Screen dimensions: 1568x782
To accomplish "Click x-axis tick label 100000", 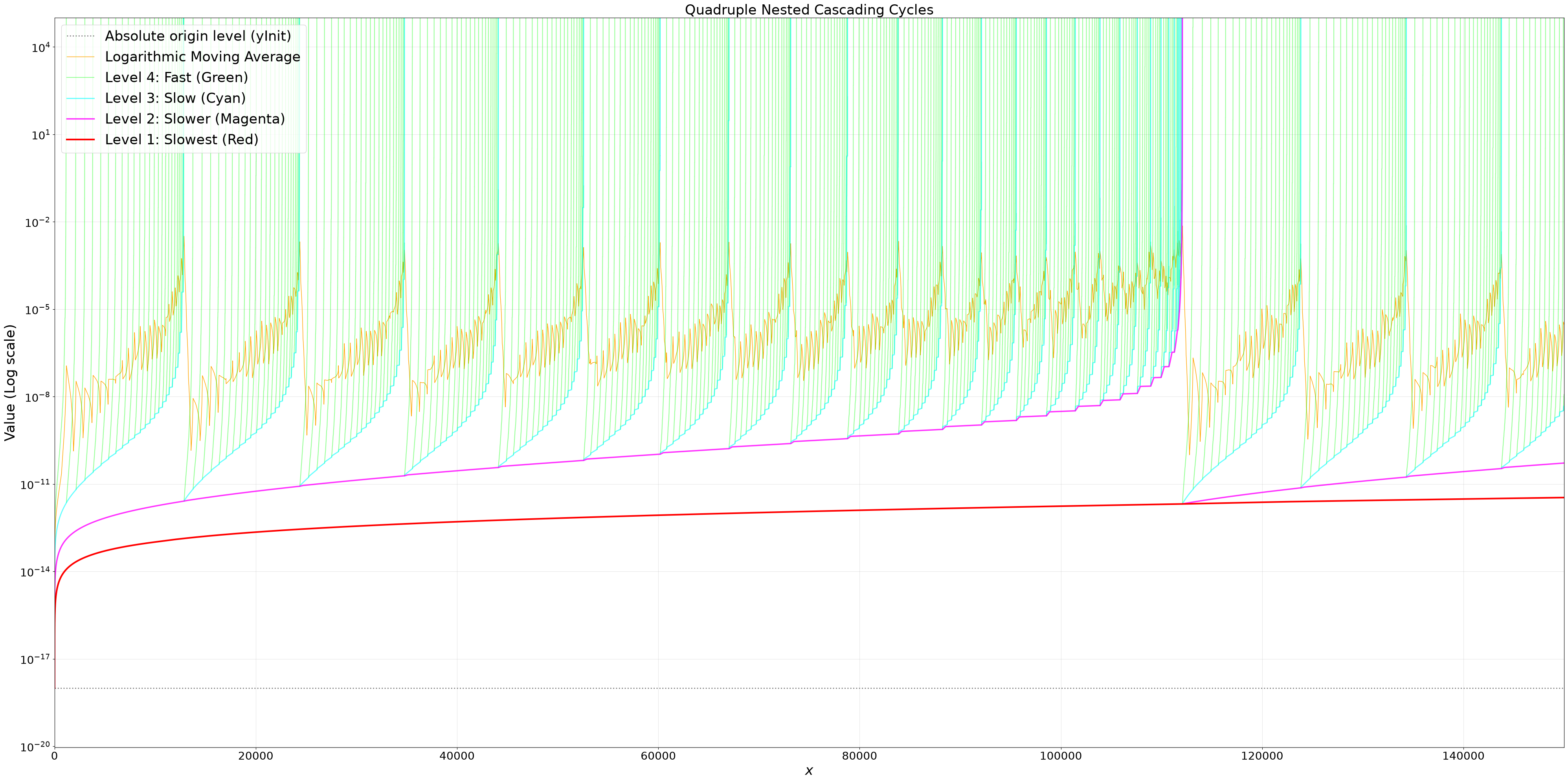I will (1061, 756).
